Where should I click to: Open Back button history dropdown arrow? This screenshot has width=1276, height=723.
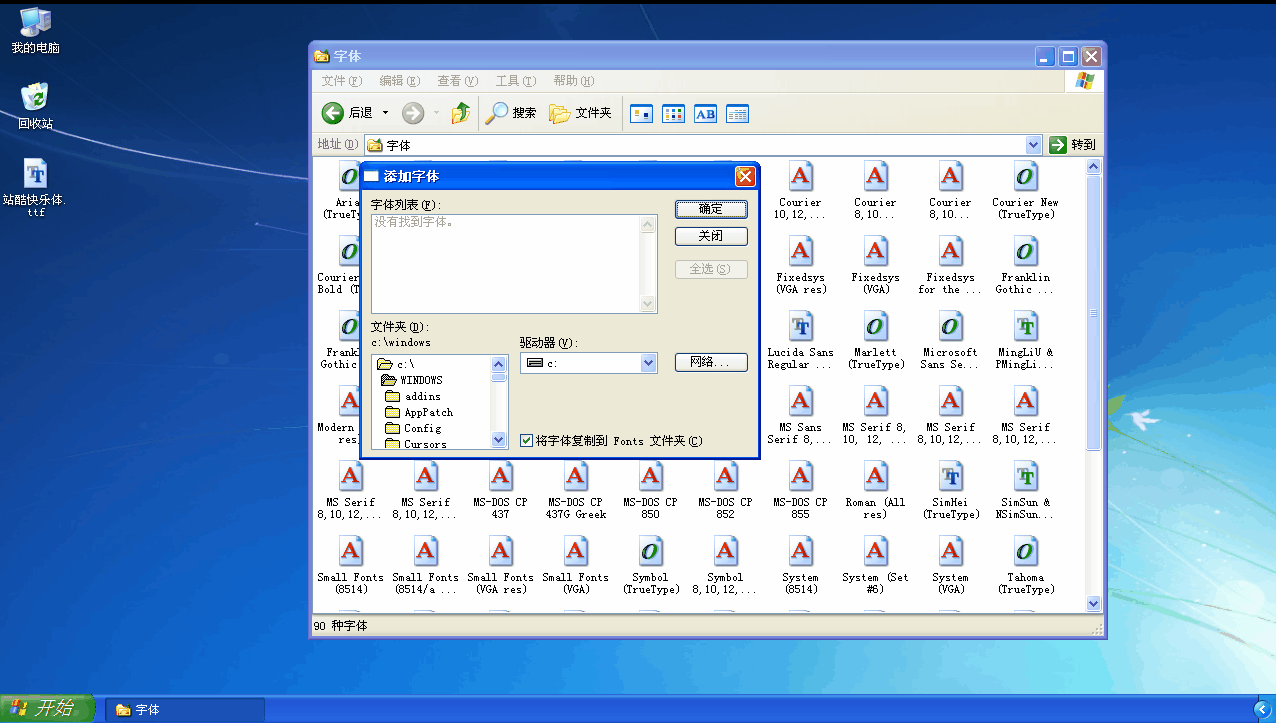(385, 113)
